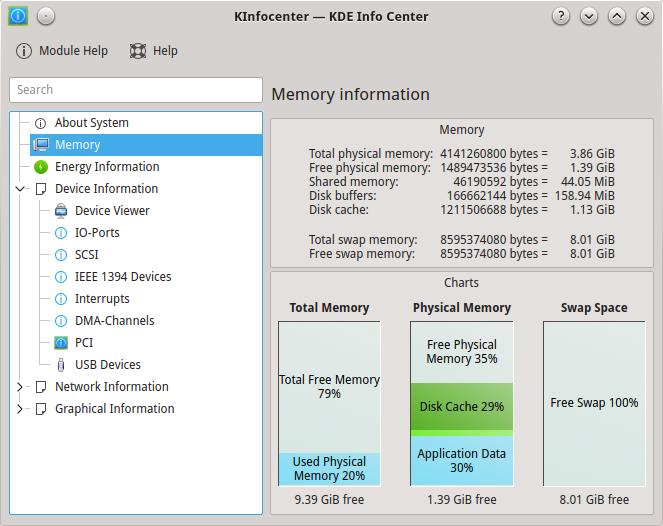Viewport: 663px width, 526px height.
Task: Open Energy Information via its green icon
Action: coord(41,167)
